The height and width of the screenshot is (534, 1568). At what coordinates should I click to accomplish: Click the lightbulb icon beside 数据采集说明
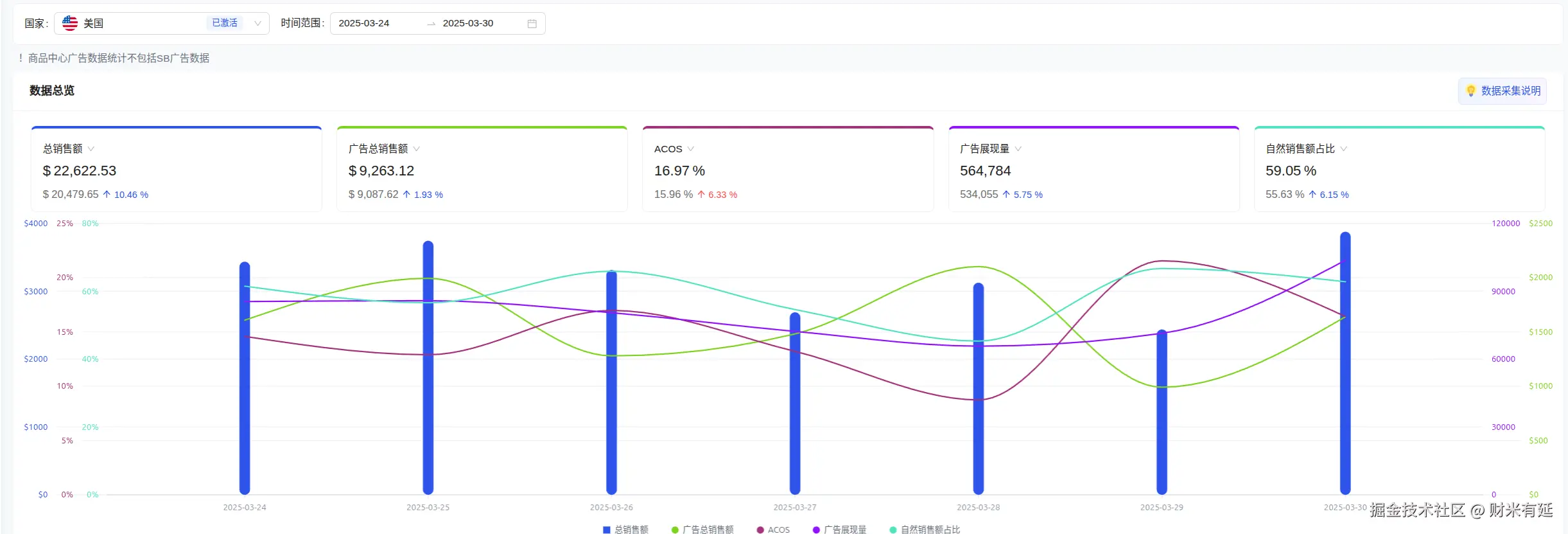coord(1471,91)
